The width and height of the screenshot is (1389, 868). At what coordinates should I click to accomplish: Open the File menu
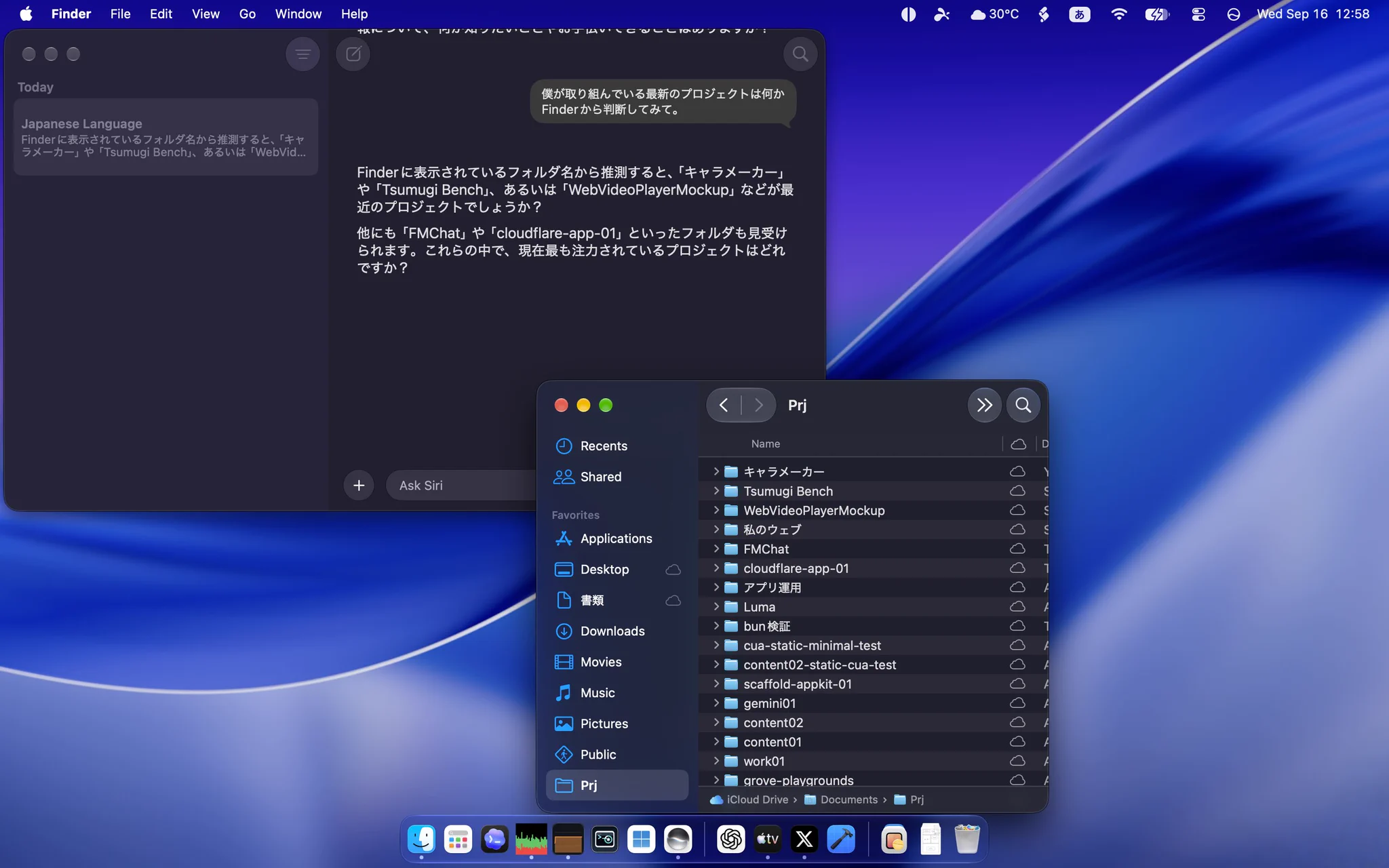tap(120, 14)
